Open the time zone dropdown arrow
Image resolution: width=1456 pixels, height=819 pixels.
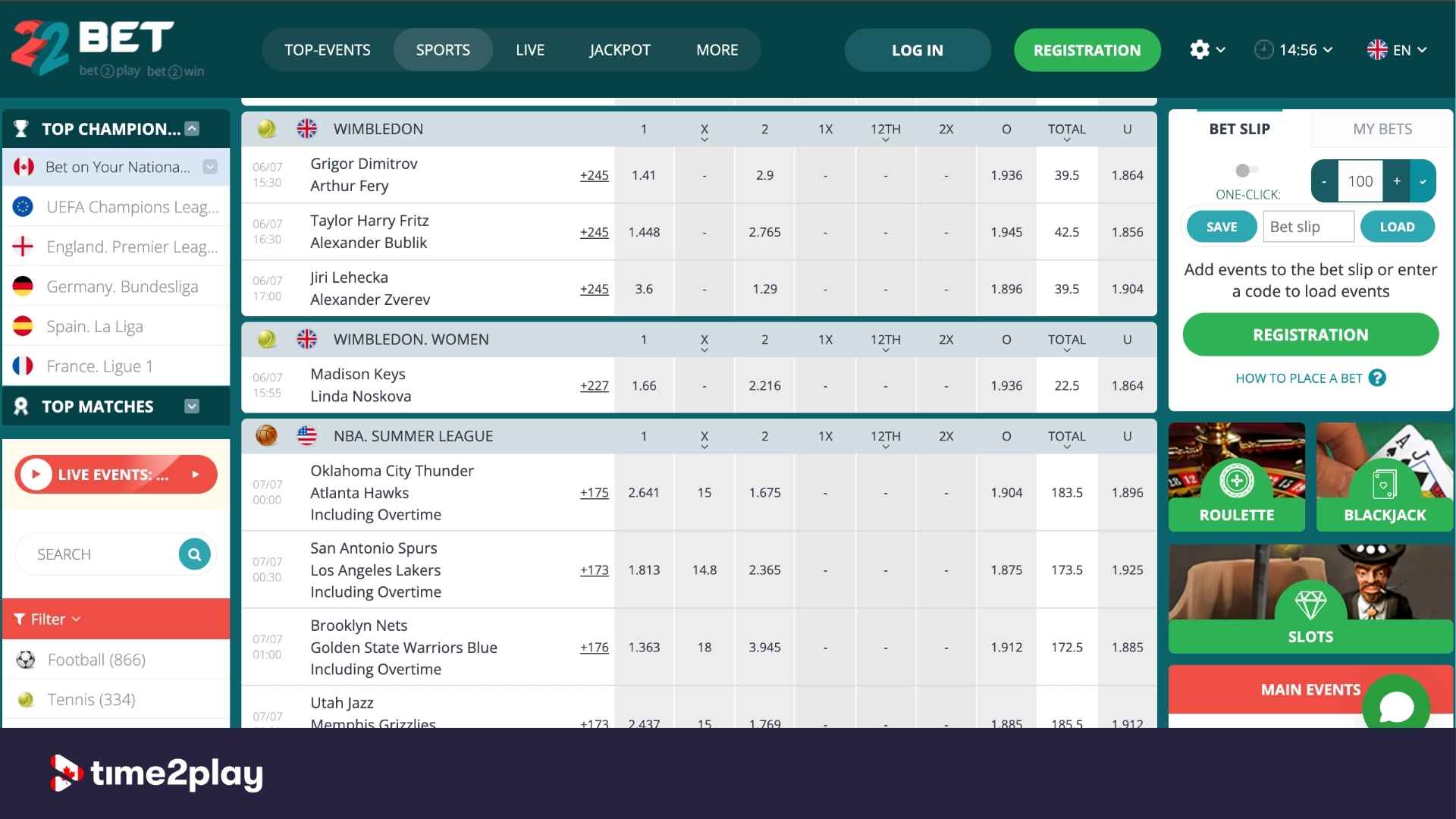pos(1328,50)
